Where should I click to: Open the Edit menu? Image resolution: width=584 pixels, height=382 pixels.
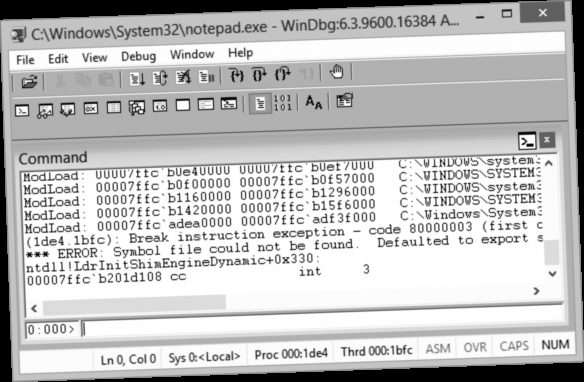coord(58,58)
